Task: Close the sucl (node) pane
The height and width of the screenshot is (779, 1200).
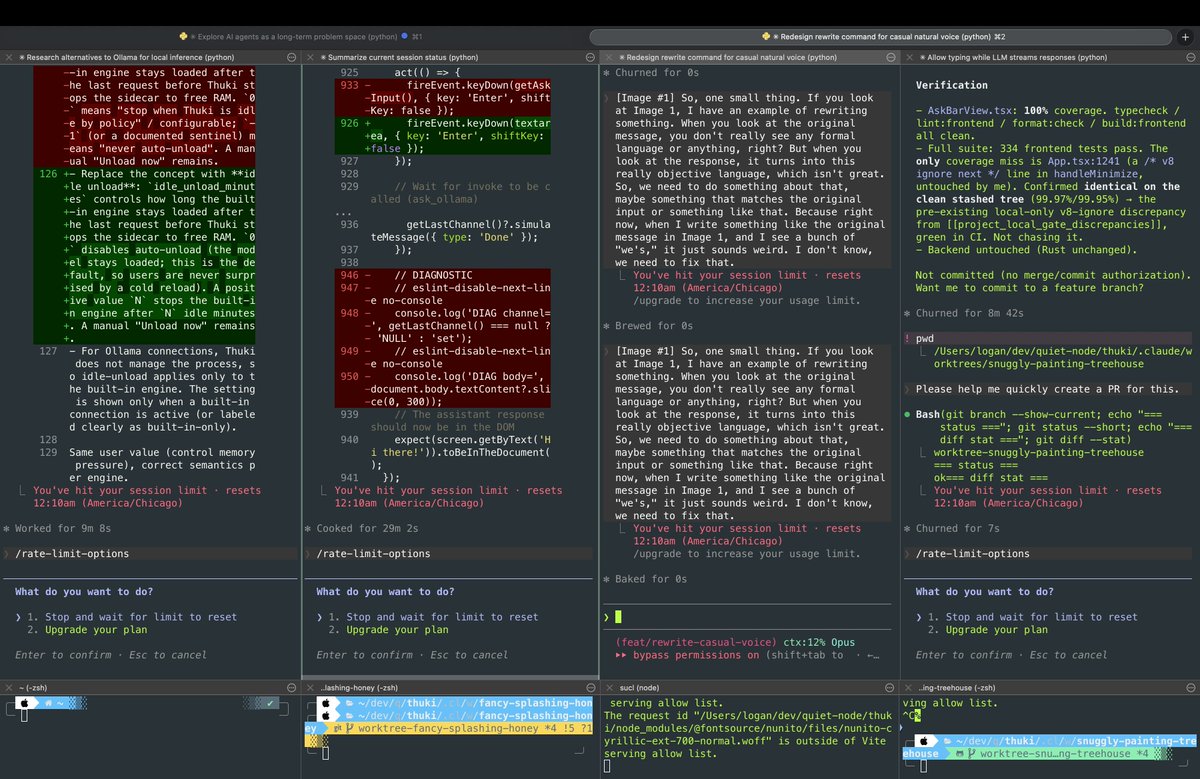Action: 608,688
